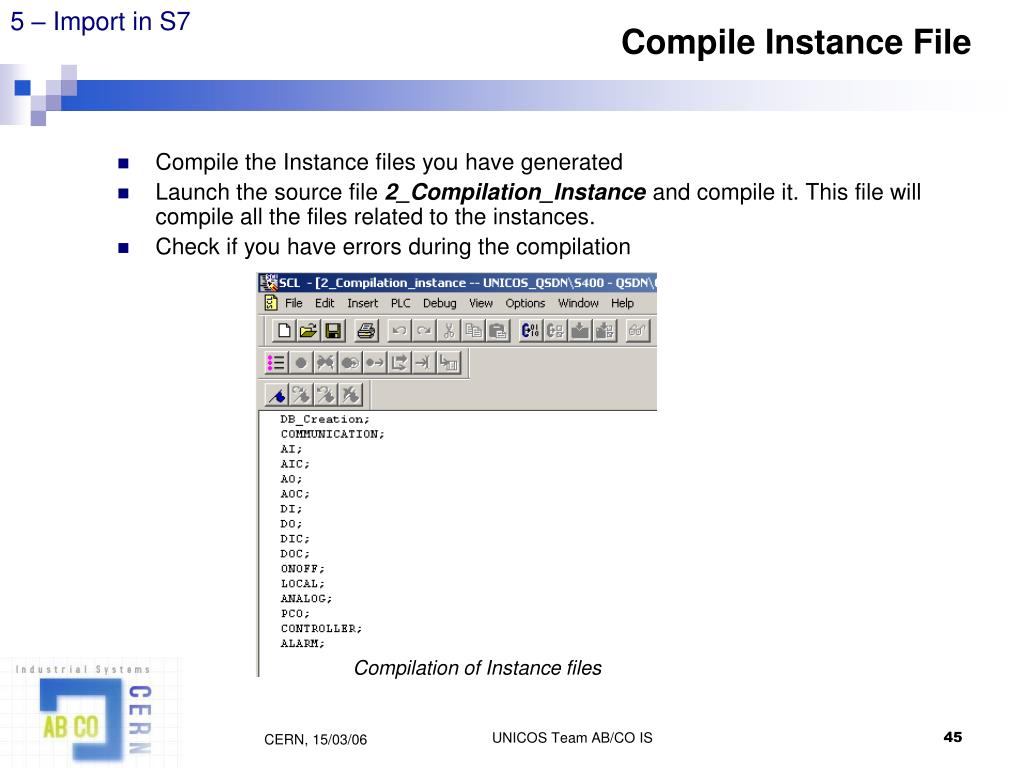Click the New file toolbar icon
The width and height of the screenshot is (1024, 768).
285,331
